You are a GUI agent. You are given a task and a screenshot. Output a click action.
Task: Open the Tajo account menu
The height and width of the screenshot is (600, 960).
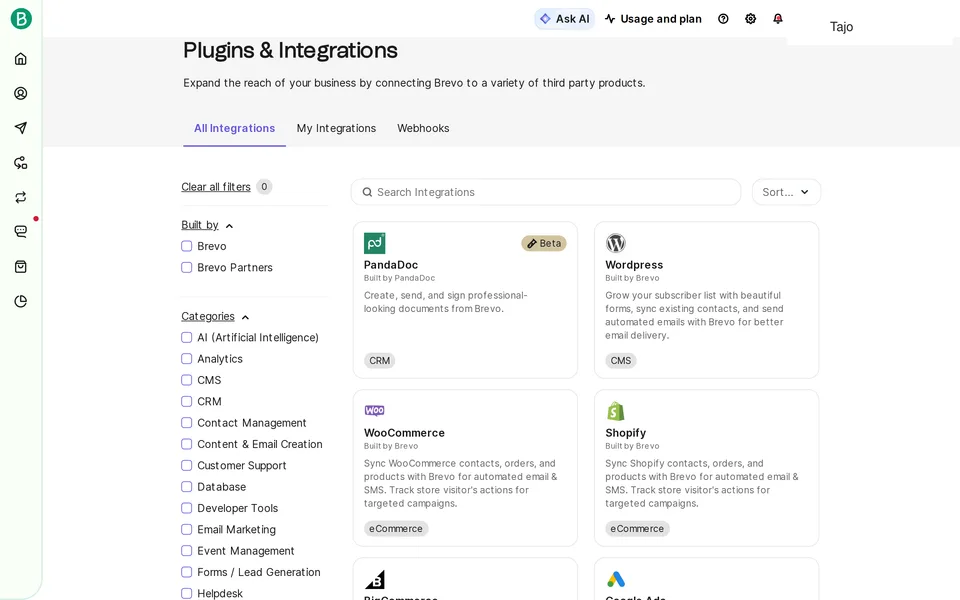coord(841,26)
